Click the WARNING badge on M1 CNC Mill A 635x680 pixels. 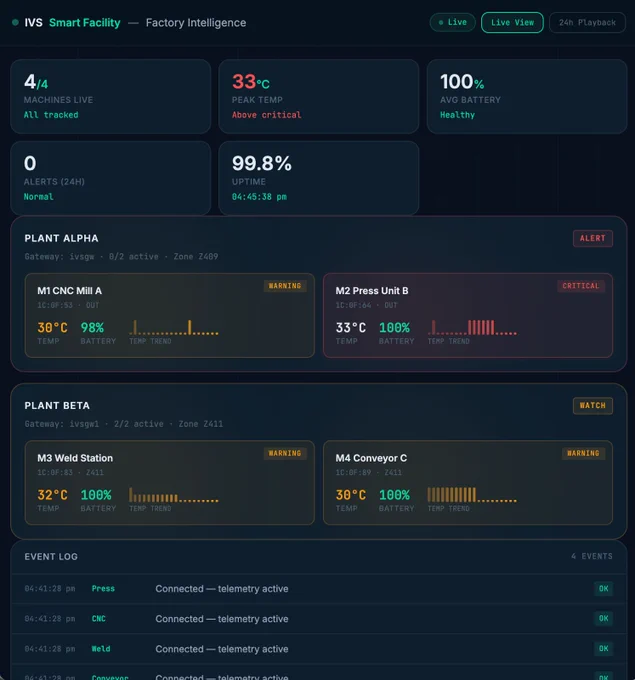pos(285,286)
